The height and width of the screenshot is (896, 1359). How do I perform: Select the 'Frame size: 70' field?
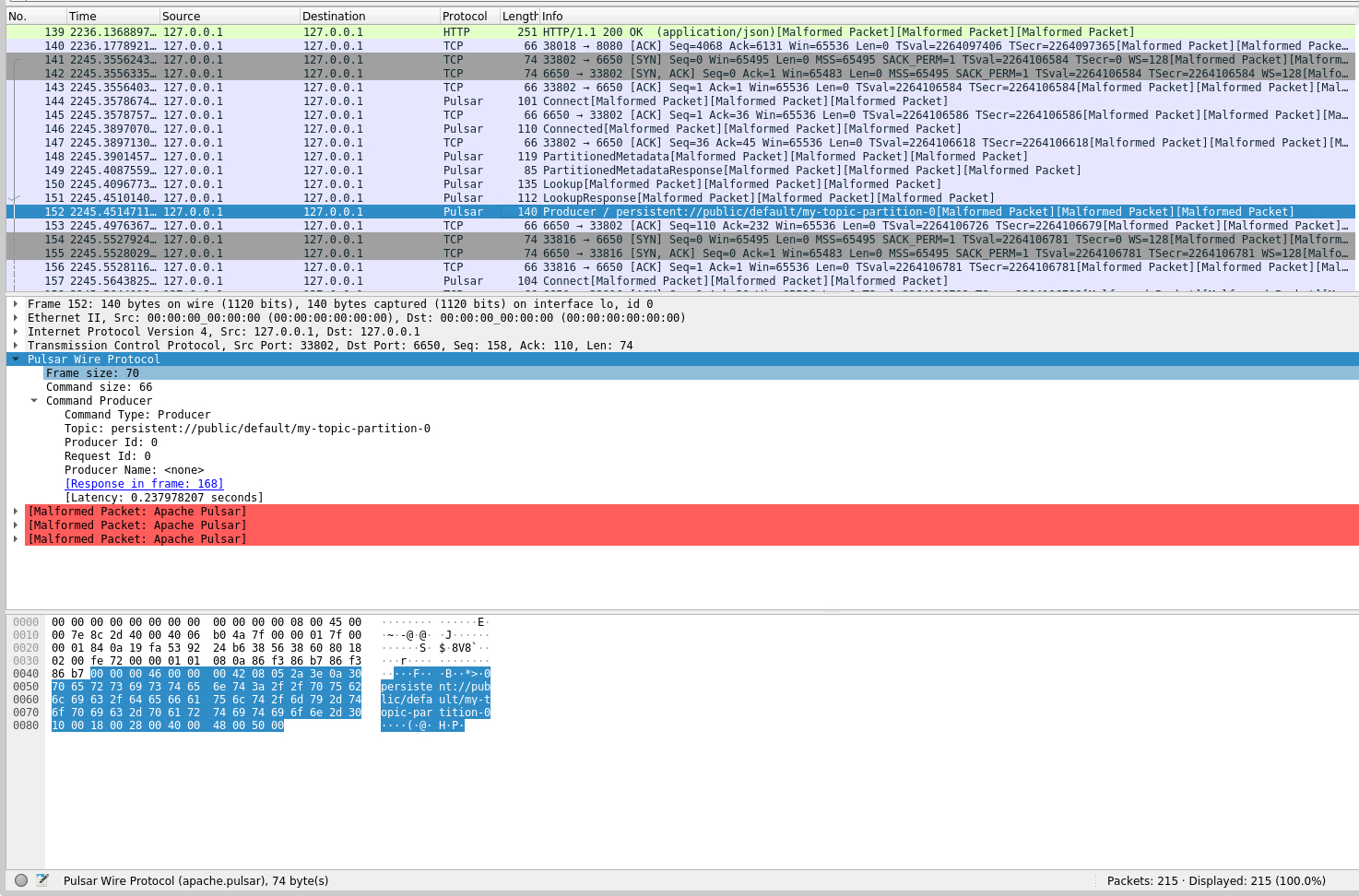701,372
